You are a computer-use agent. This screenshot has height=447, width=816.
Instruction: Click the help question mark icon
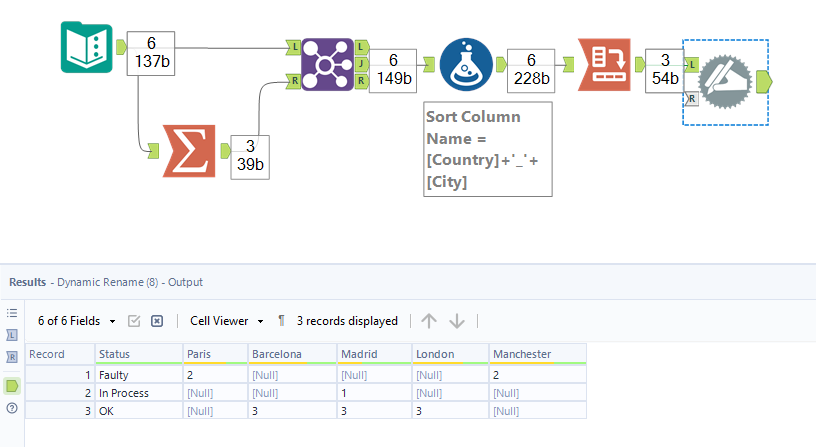tap(12, 407)
